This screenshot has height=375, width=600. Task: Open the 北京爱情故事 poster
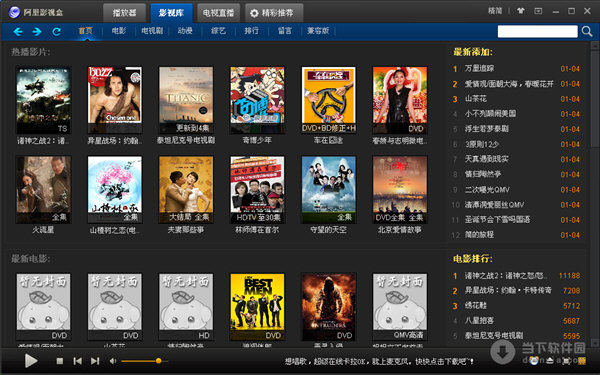coord(400,189)
